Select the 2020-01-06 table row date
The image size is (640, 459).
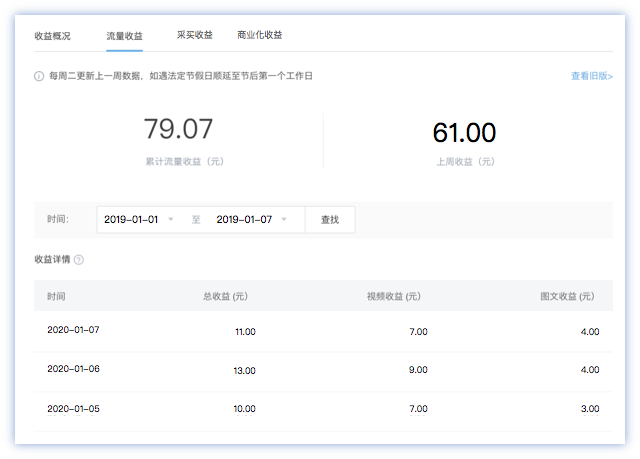74,369
